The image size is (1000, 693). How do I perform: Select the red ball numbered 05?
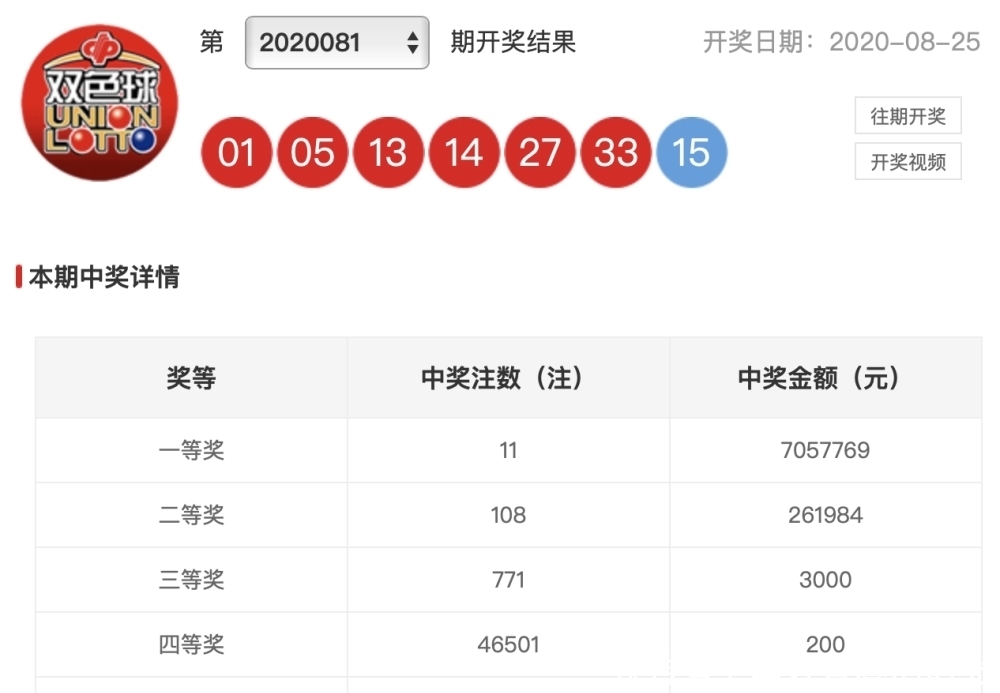[x=313, y=152]
